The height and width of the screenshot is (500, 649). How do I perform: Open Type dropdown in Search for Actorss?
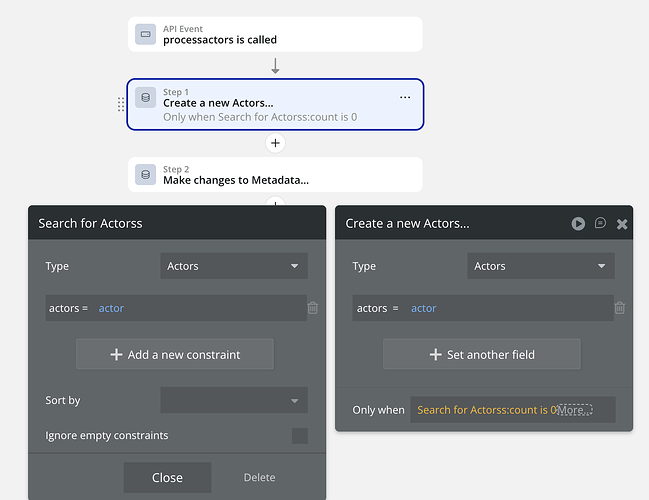click(234, 266)
